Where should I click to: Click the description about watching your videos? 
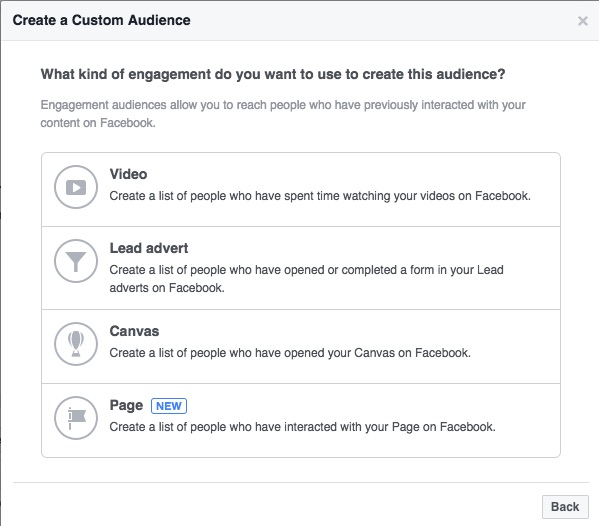click(320, 196)
